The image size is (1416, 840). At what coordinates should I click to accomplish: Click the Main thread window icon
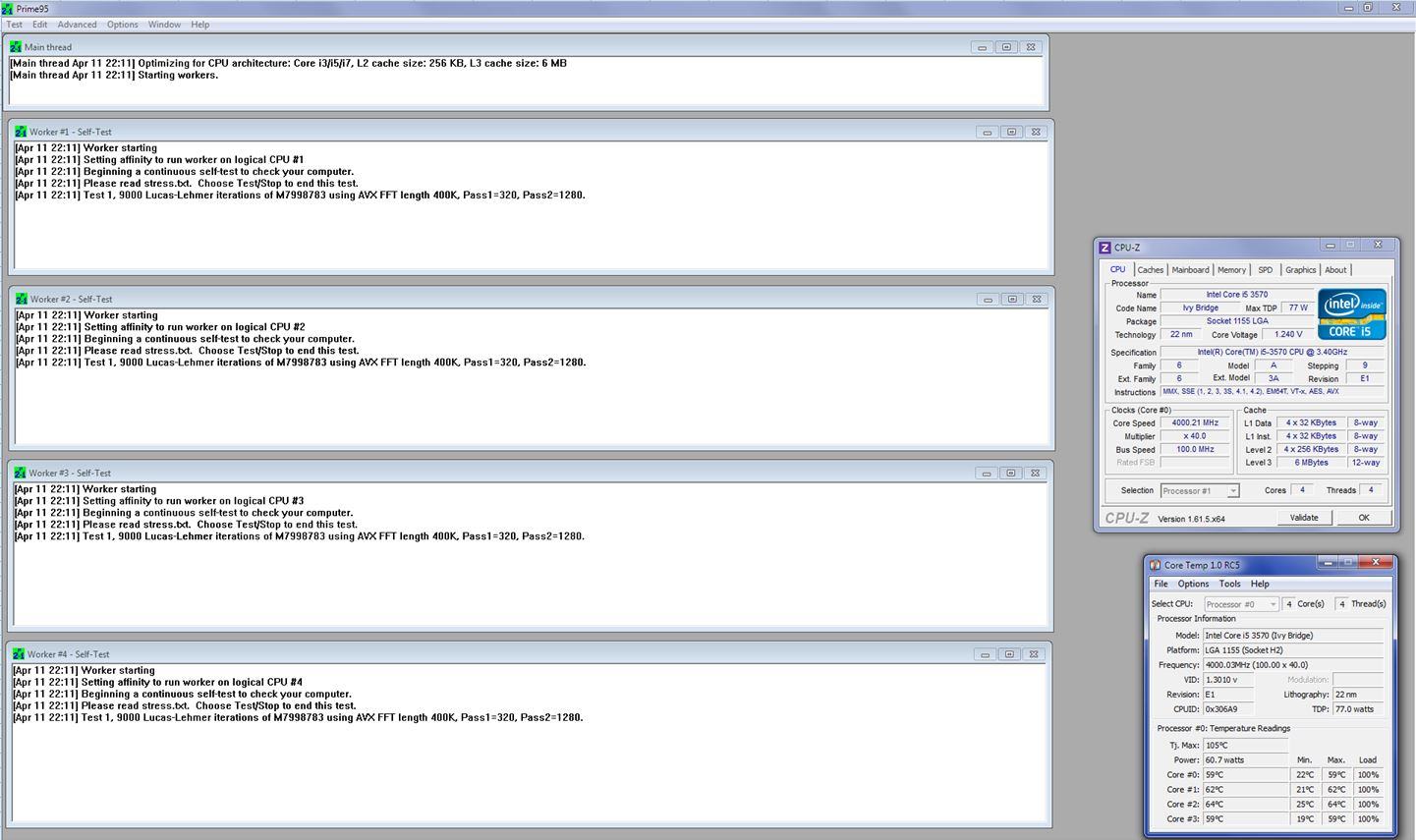(x=16, y=47)
